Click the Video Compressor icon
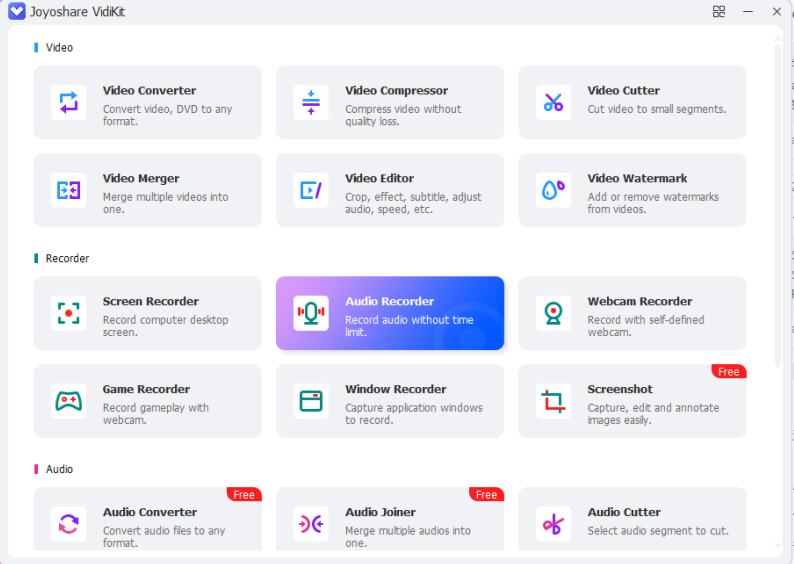The height and width of the screenshot is (564, 794). pyautogui.click(x=311, y=102)
